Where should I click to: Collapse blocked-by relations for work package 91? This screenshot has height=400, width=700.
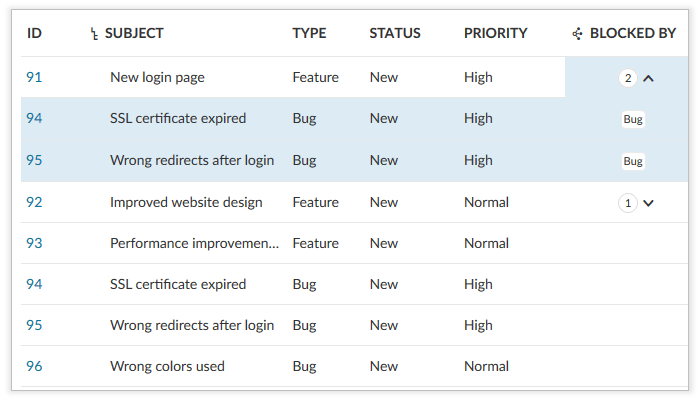648,78
